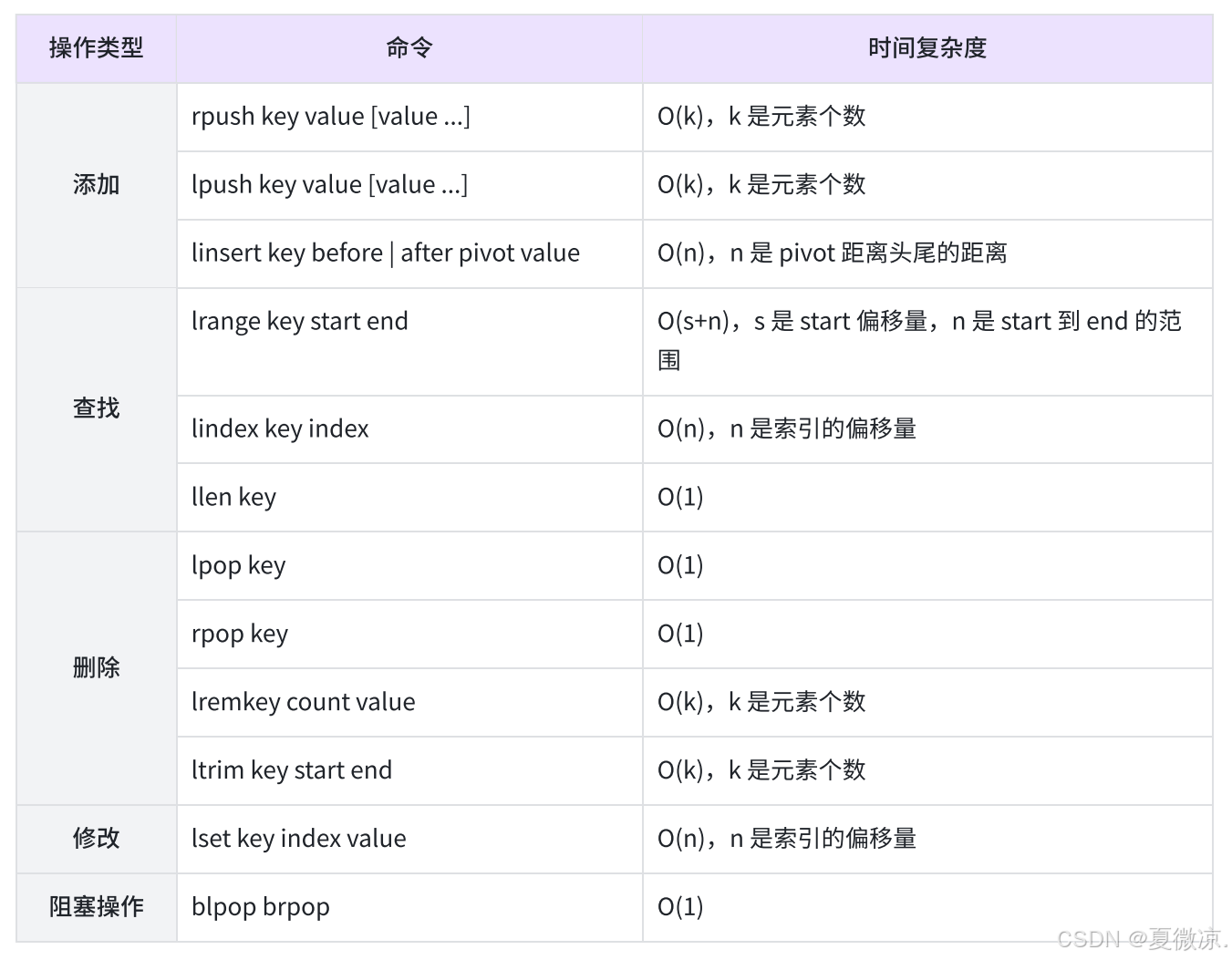Click the rpop key command cell
The height and width of the screenshot is (960, 1232).
click(240, 634)
